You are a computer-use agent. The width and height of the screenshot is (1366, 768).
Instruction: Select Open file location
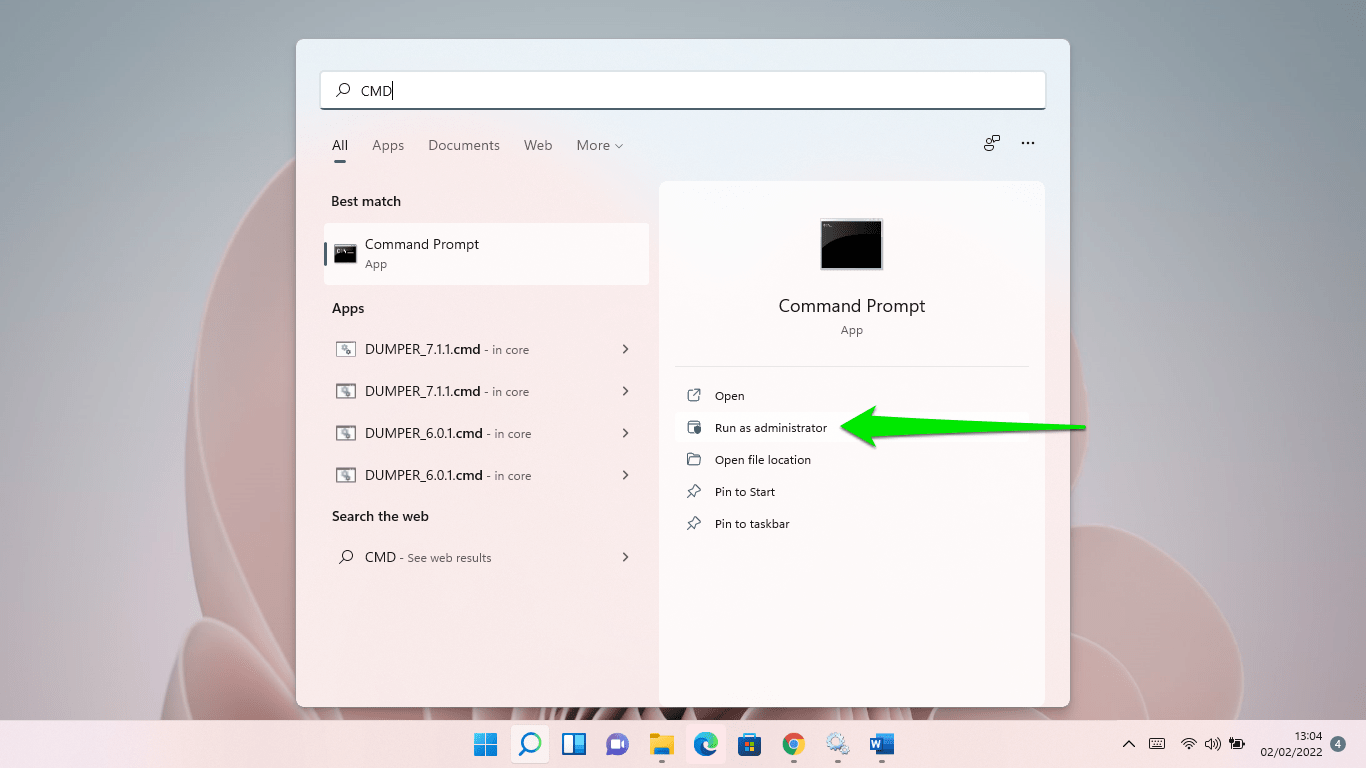click(762, 460)
